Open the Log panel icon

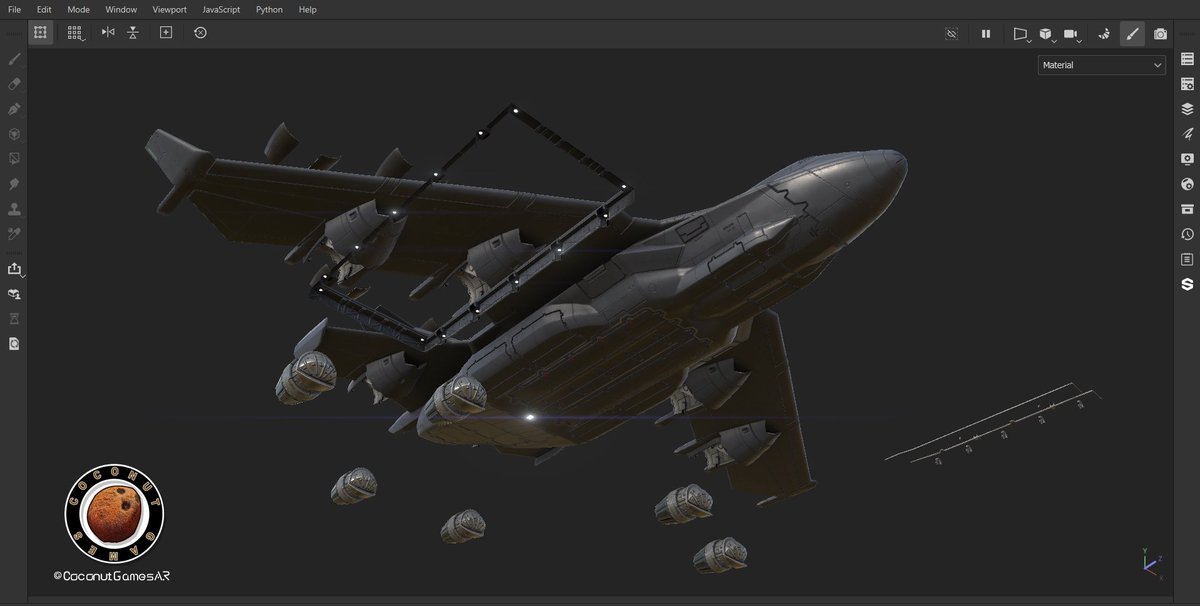tap(1187, 259)
